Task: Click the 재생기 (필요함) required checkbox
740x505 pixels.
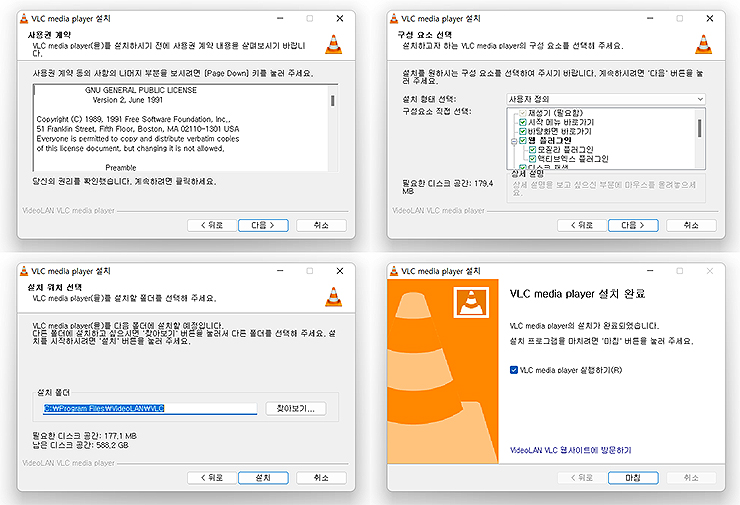Action: pyautogui.click(x=522, y=113)
